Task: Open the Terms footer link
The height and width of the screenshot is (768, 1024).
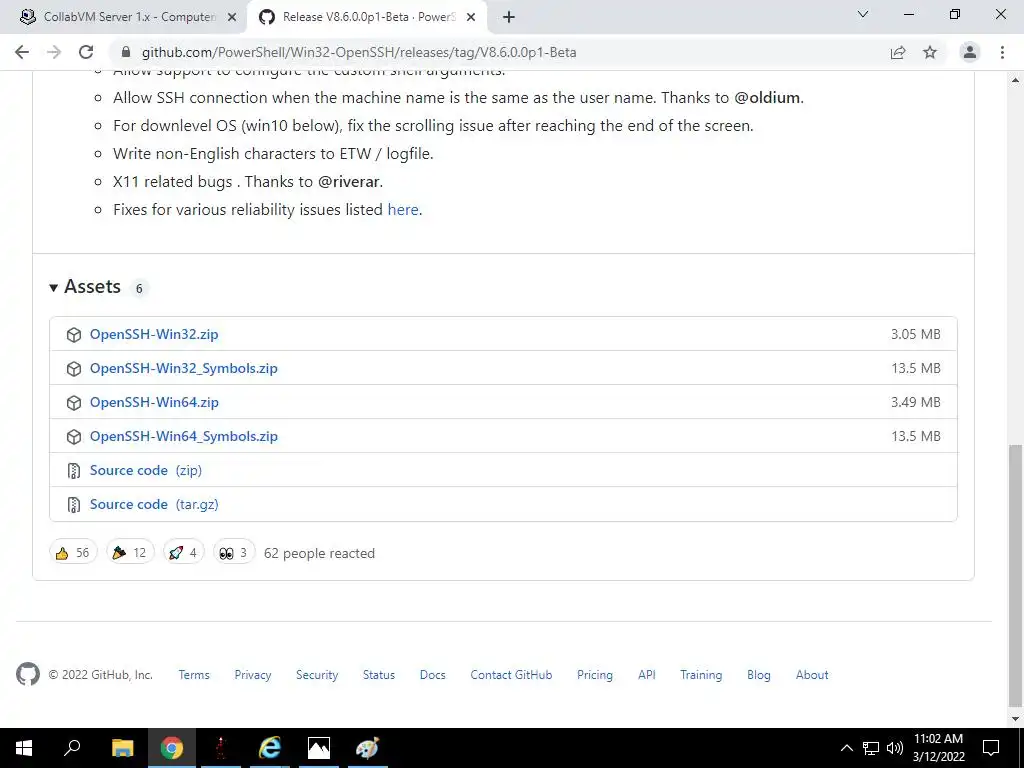Action: click(x=194, y=675)
